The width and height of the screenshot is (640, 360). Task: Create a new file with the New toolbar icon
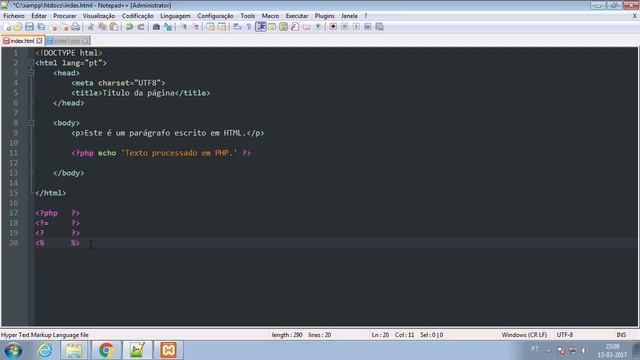coord(7,27)
